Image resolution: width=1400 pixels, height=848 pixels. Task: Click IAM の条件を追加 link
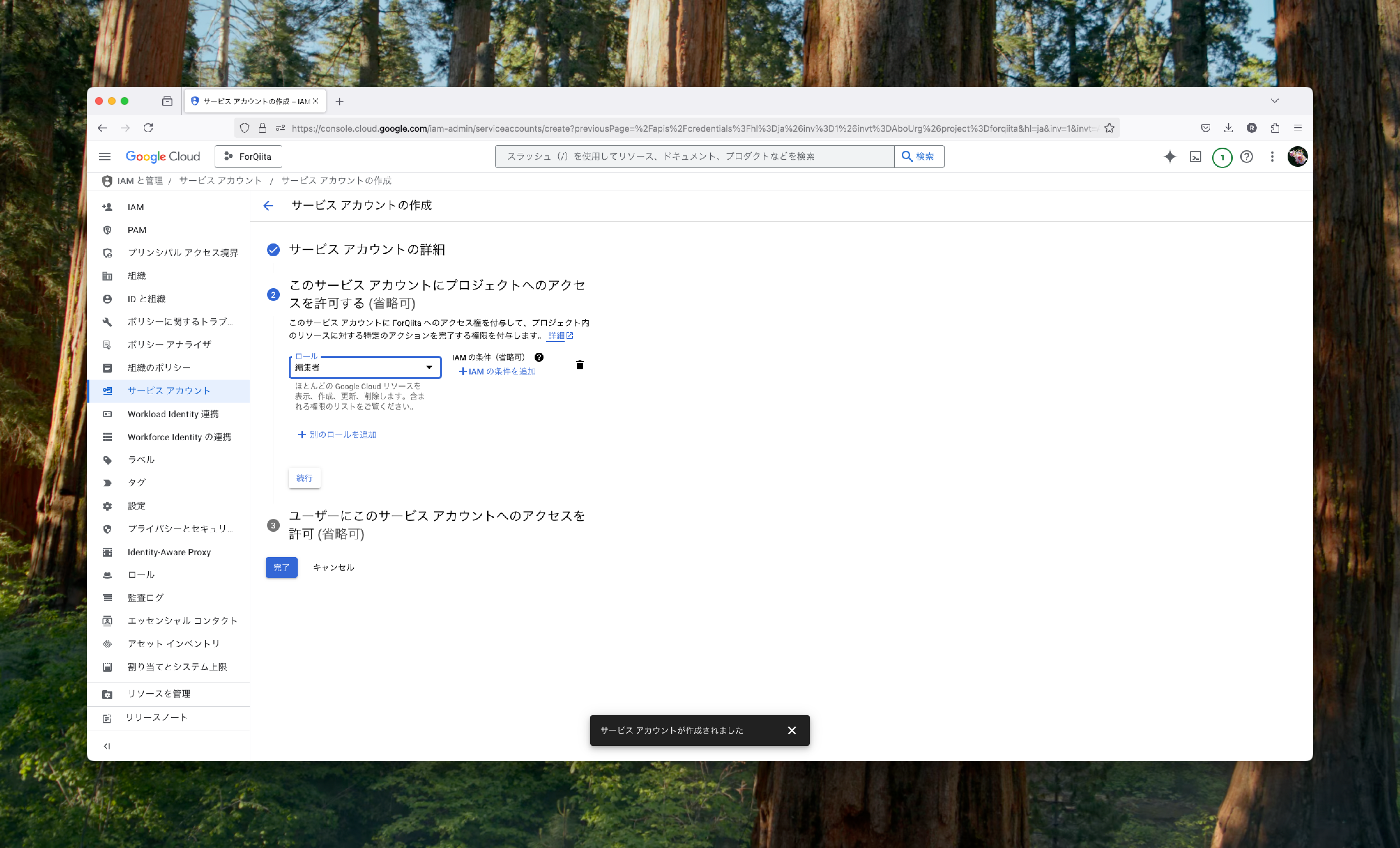coord(497,371)
